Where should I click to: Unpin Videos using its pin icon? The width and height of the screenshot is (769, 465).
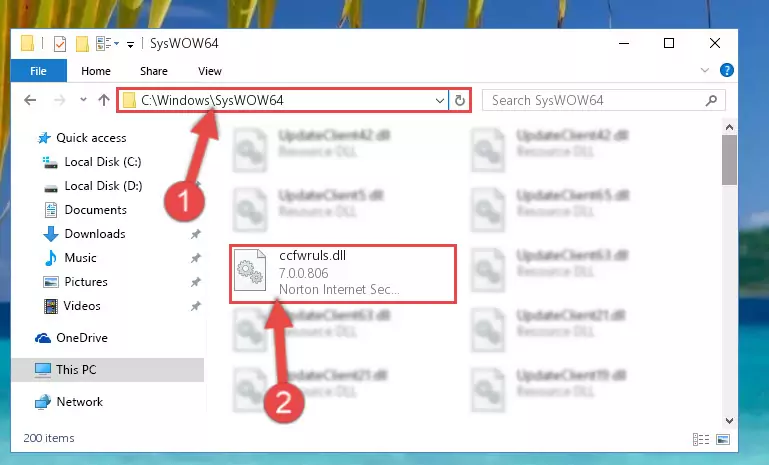click(196, 306)
